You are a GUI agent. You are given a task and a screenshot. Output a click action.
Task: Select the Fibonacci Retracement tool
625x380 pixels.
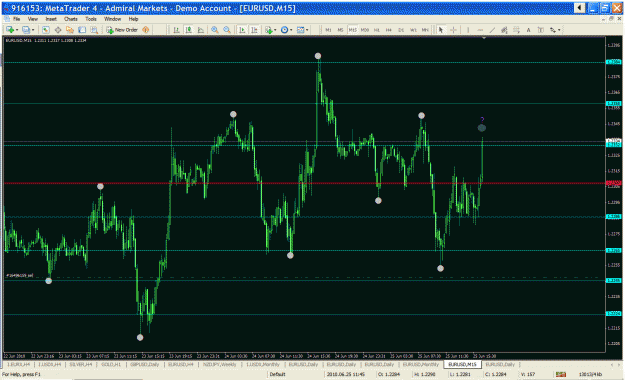pos(516,30)
